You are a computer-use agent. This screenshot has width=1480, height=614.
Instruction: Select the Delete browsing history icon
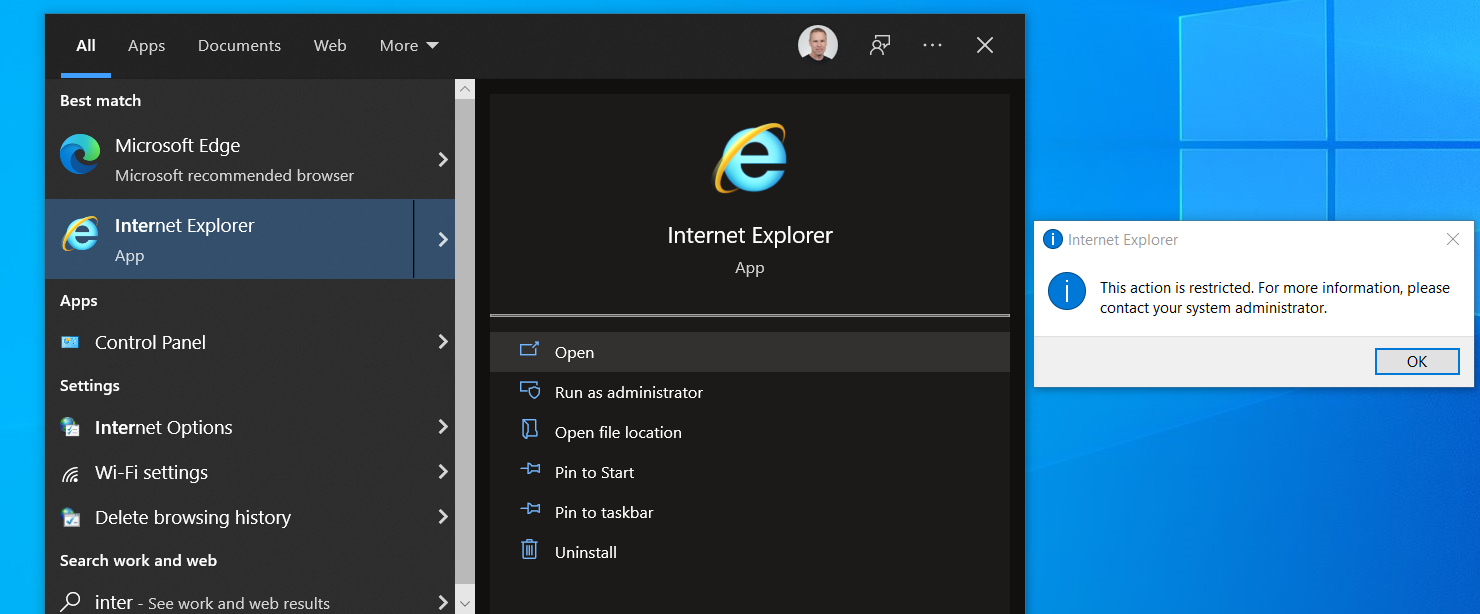pos(71,517)
